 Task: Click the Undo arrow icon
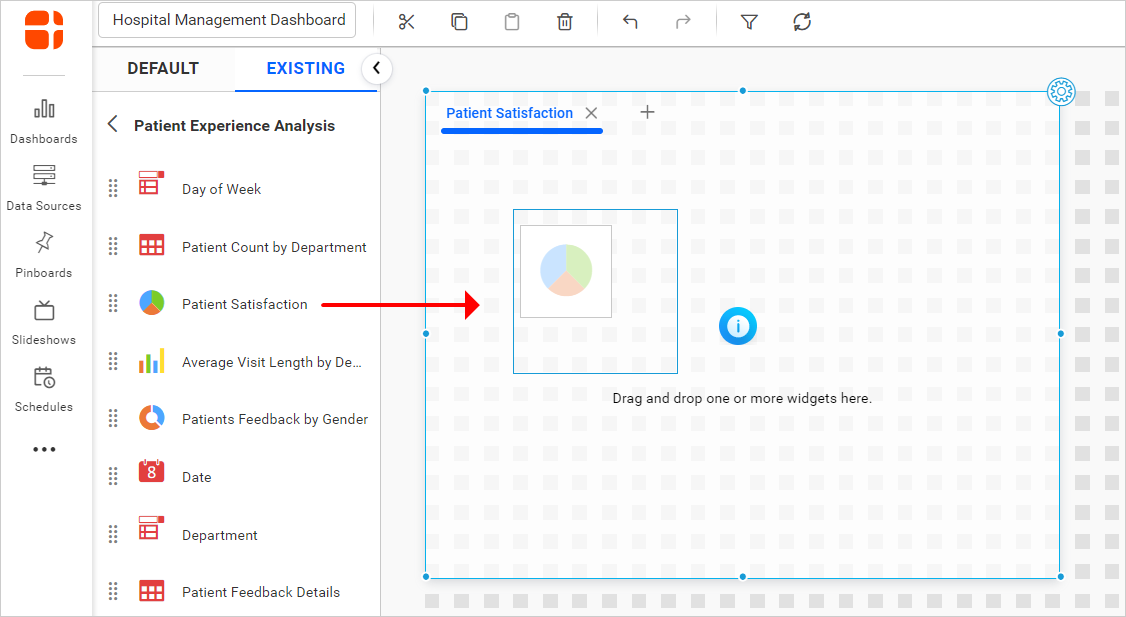630,22
